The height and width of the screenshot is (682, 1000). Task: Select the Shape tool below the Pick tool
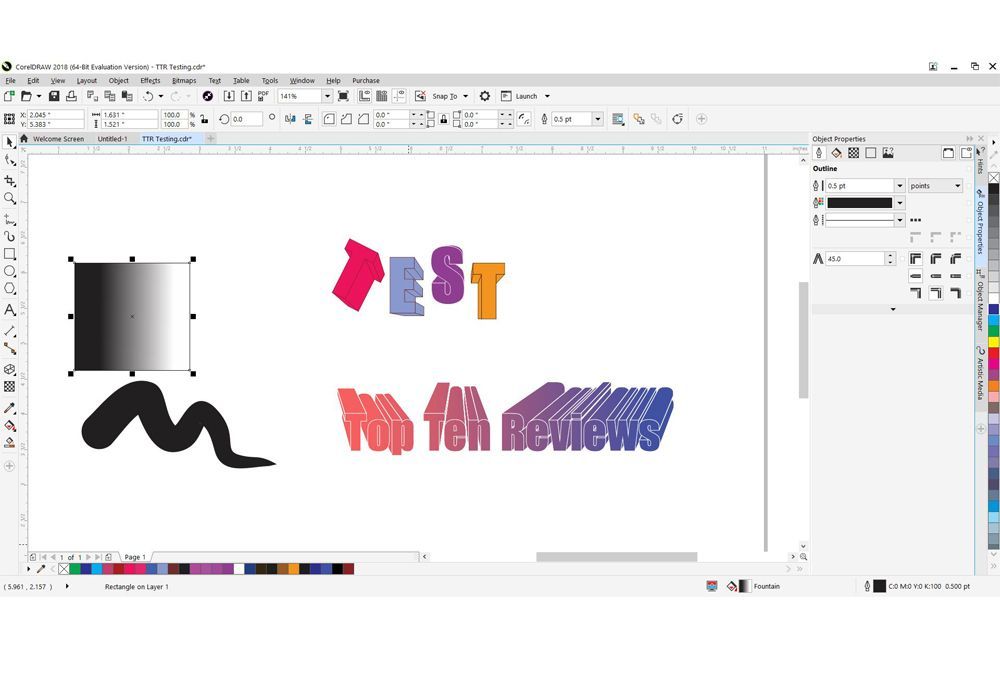pyautogui.click(x=10, y=162)
